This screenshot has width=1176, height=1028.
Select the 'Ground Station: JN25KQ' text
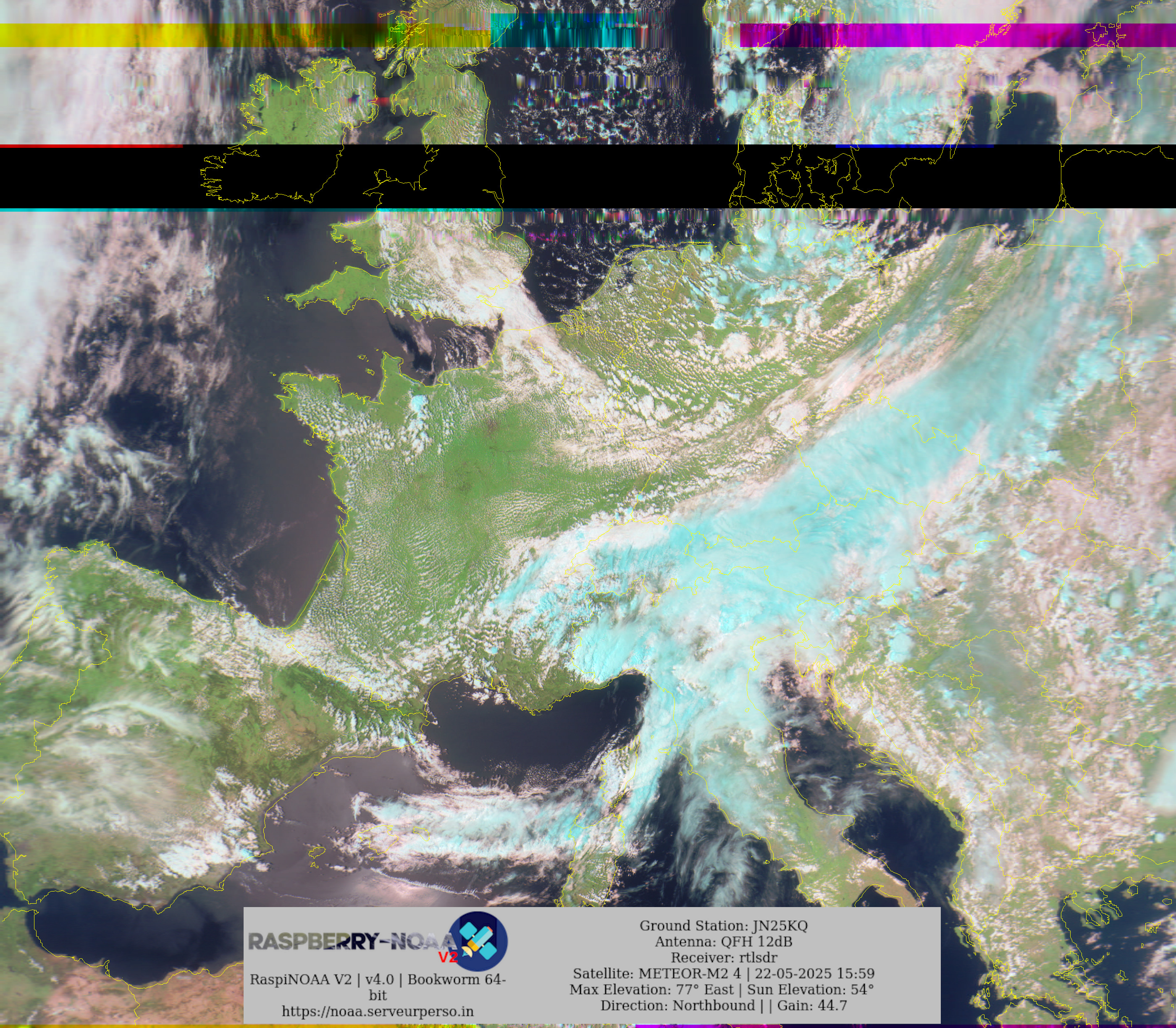tap(723, 925)
